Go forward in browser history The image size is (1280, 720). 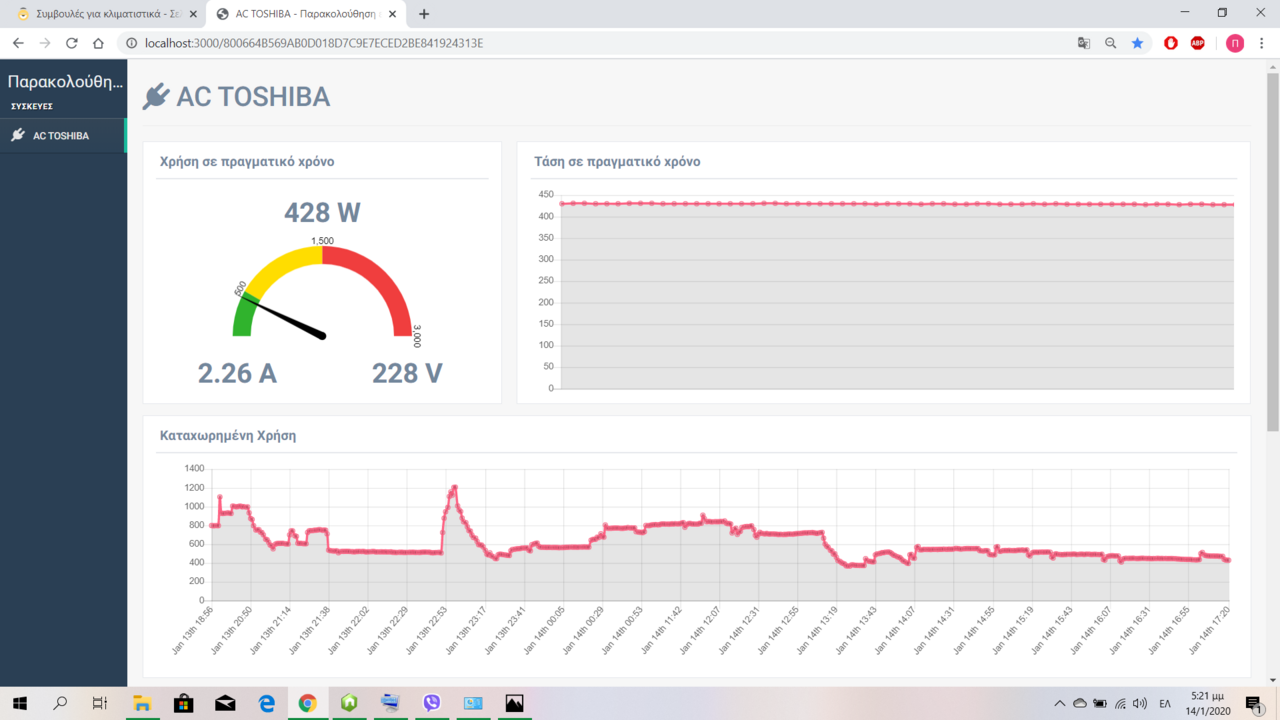pyautogui.click(x=45, y=43)
